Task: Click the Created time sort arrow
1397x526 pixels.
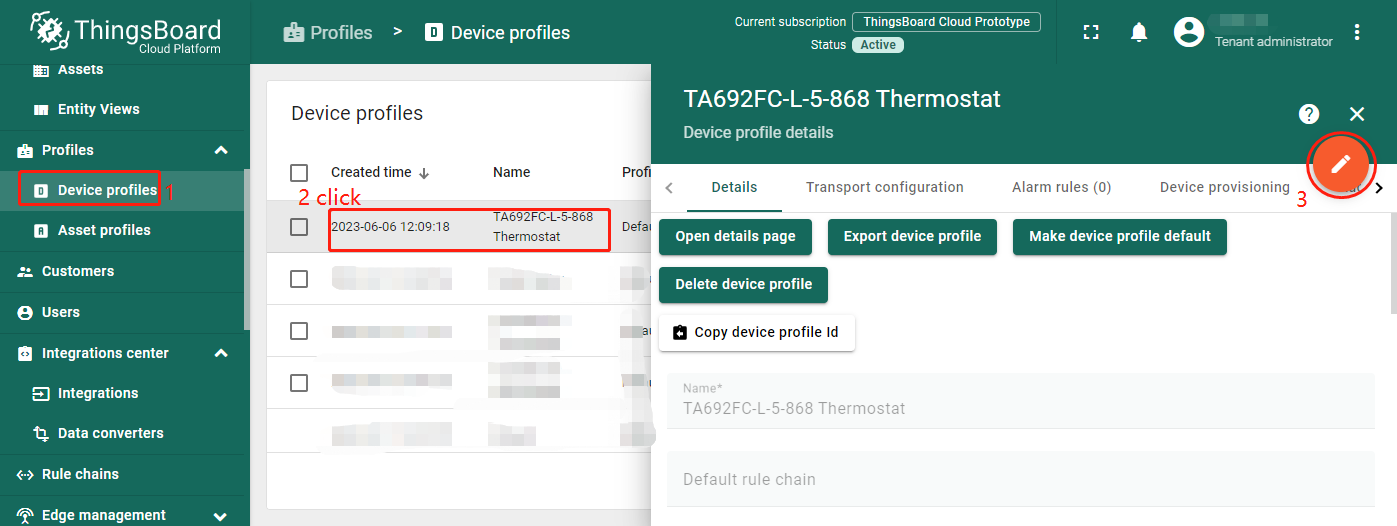Action: 424,173
